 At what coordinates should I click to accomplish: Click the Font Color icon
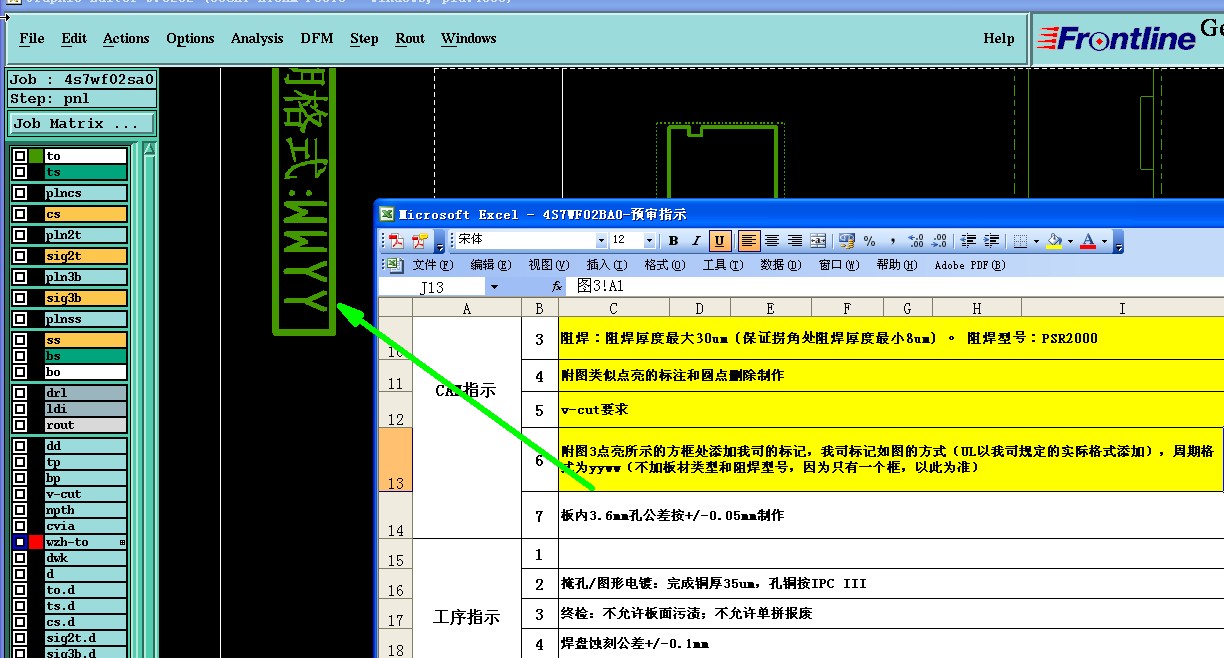(x=1088, y=241)
